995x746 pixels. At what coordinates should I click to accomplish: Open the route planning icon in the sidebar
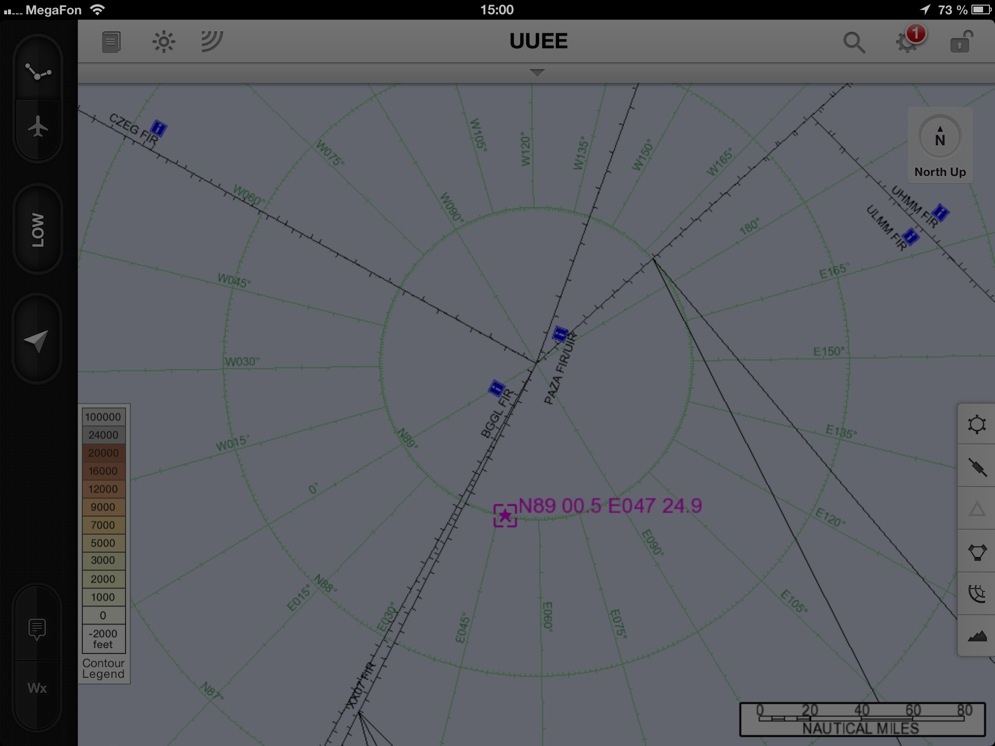point(38,72)
